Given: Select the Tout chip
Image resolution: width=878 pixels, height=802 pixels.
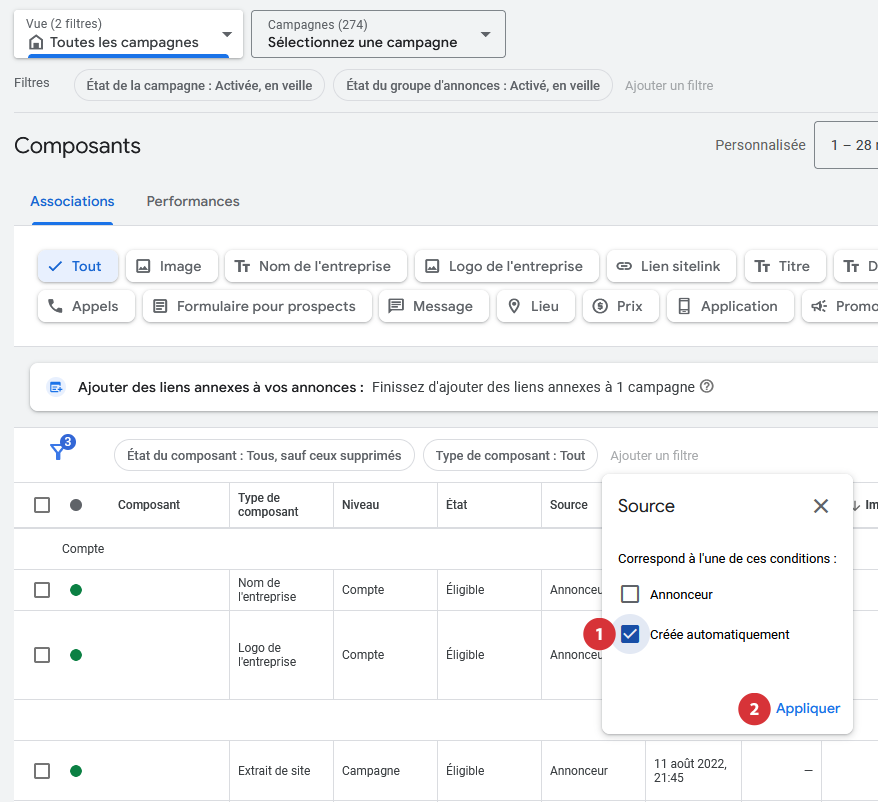Looking at the screenshot, I should point(78,266).
